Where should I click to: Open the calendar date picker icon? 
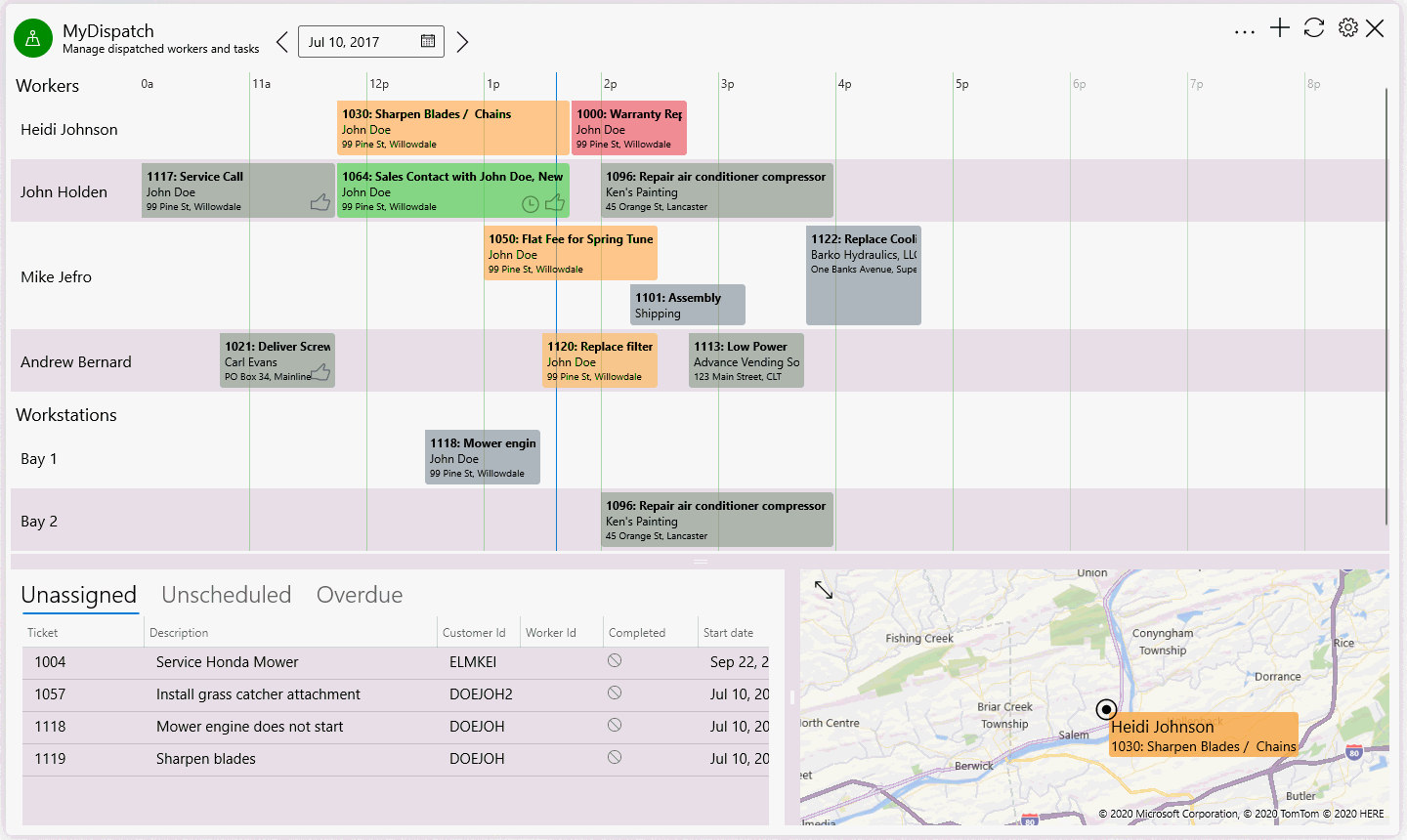[x=428, y=41]
